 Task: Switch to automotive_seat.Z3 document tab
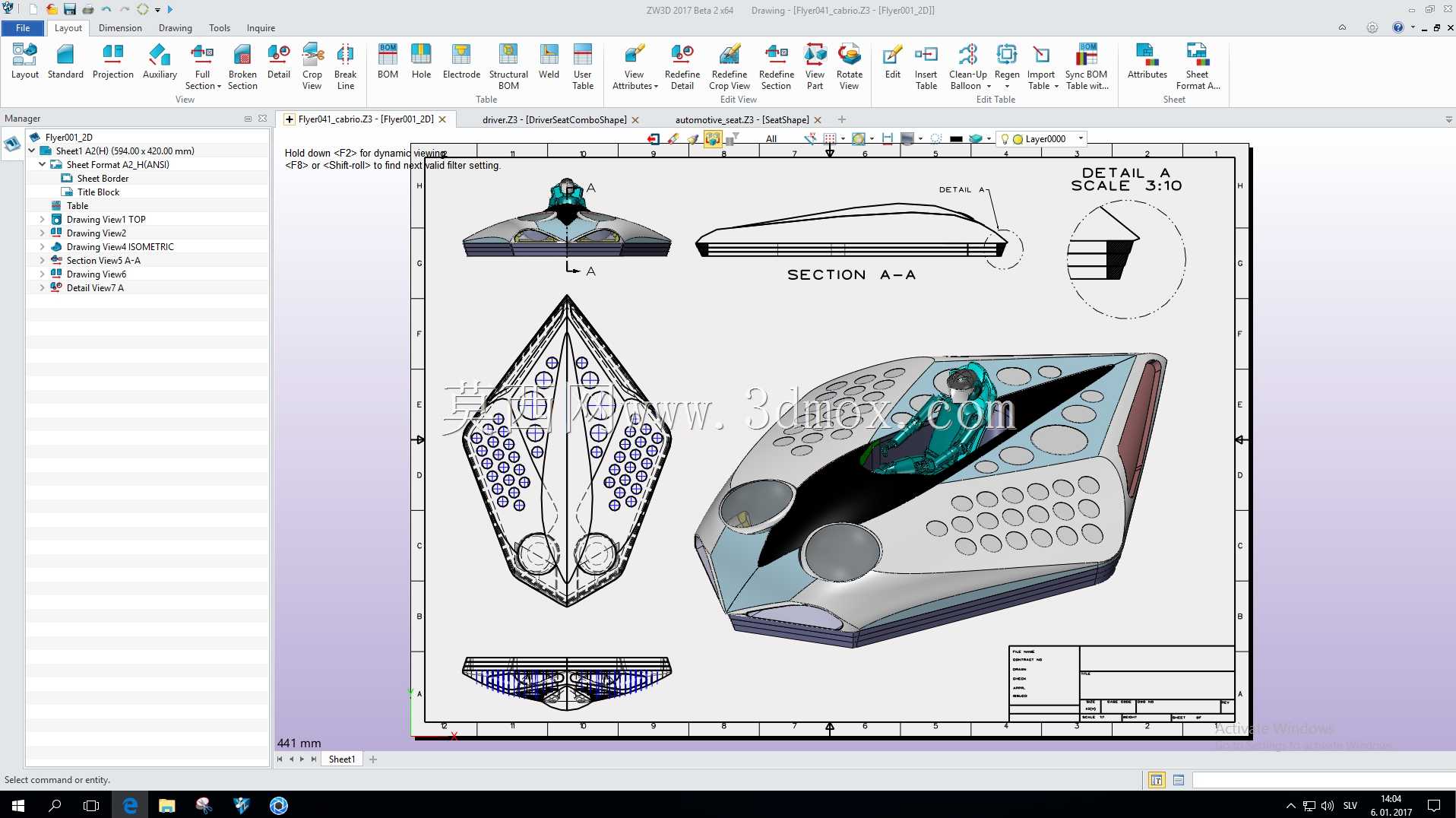(742, 120)
